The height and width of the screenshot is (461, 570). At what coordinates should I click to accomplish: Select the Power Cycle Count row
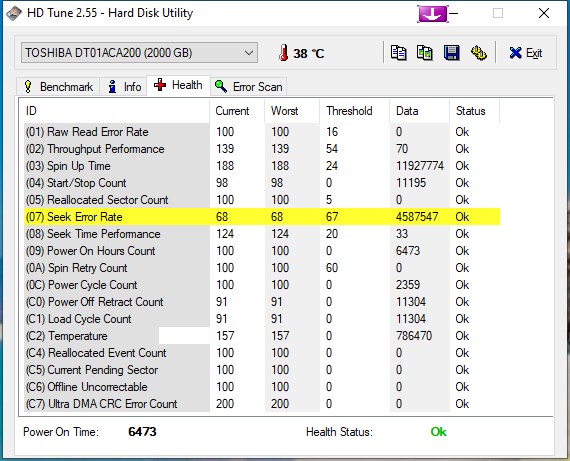(x=262, y=285)
